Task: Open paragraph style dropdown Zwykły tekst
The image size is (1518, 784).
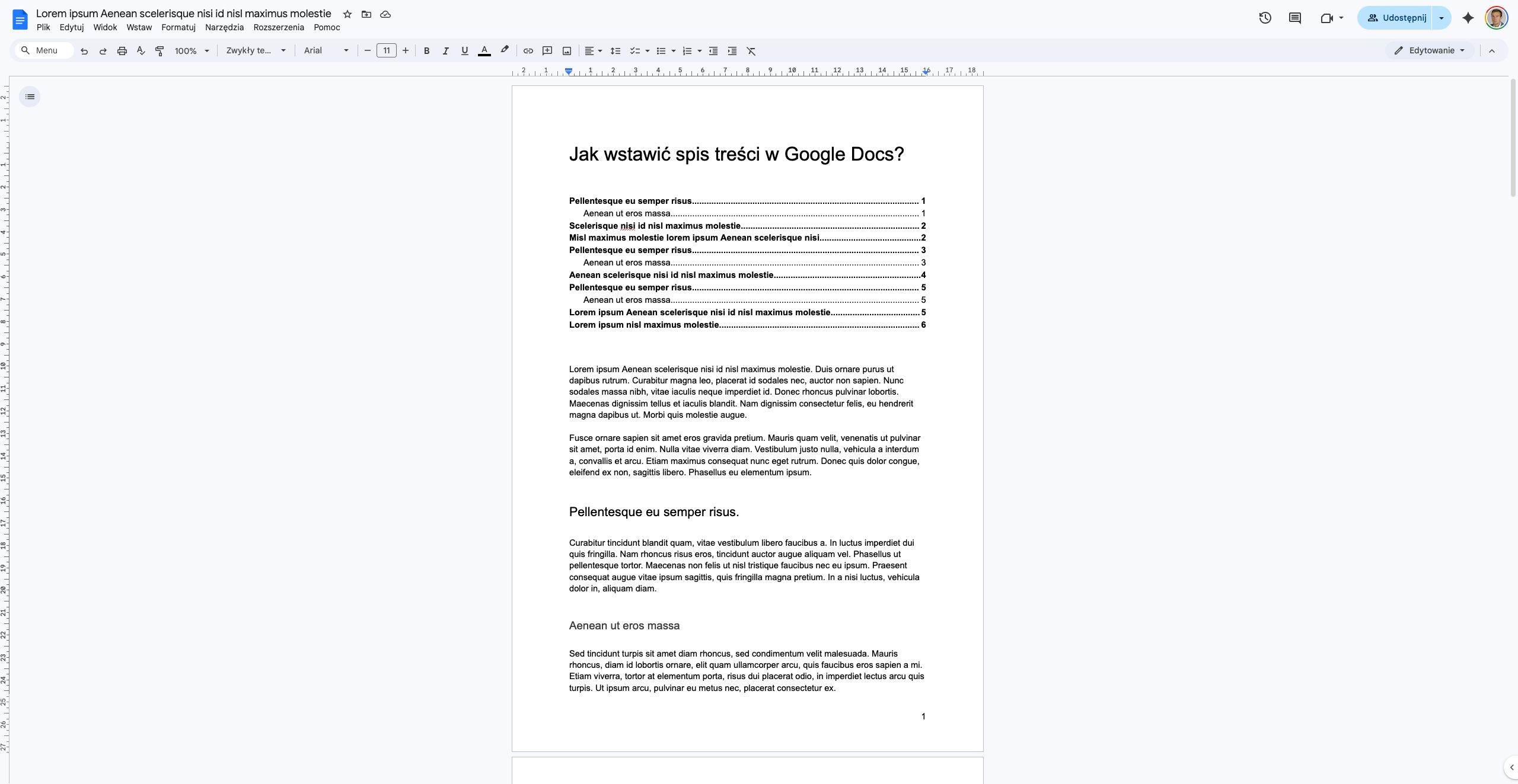Action: (x=256, y=51)
